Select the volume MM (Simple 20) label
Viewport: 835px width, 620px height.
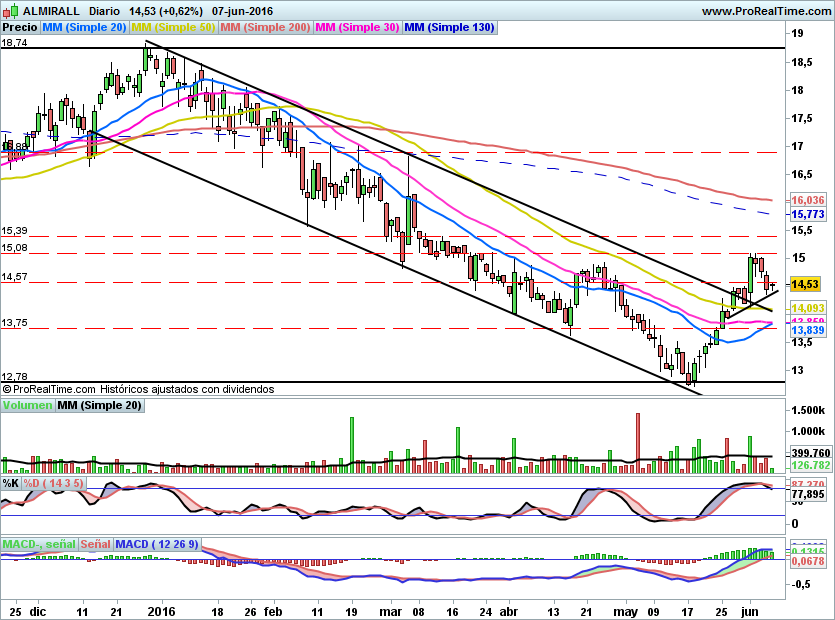99,405
